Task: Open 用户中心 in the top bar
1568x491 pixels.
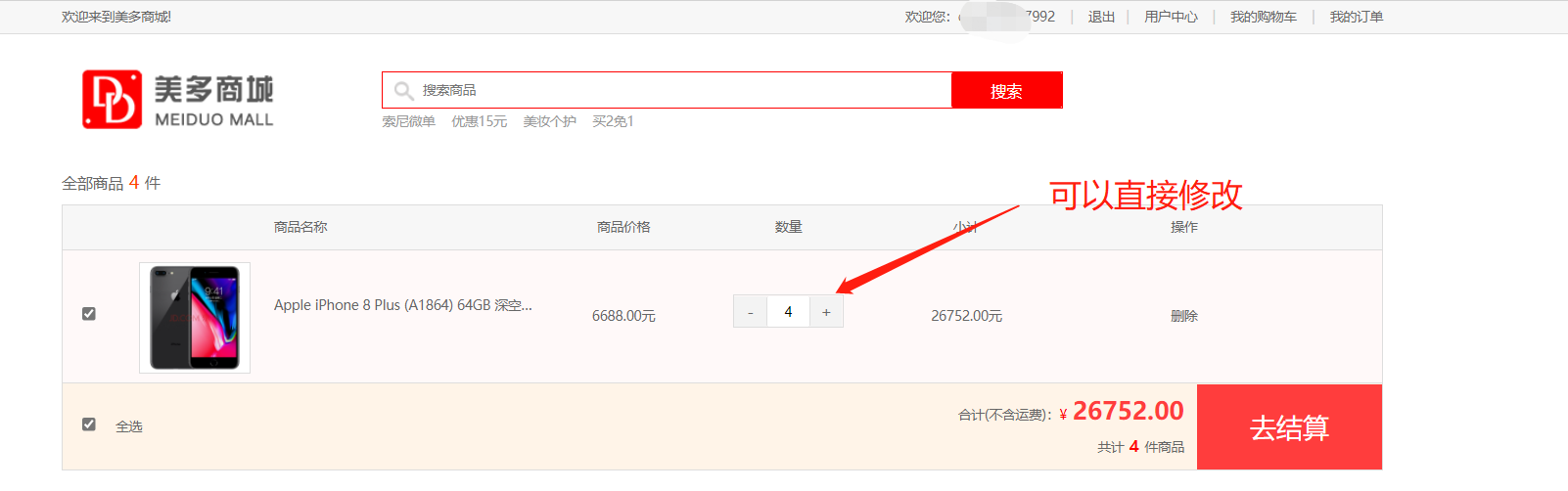Action: (1171, 17)
